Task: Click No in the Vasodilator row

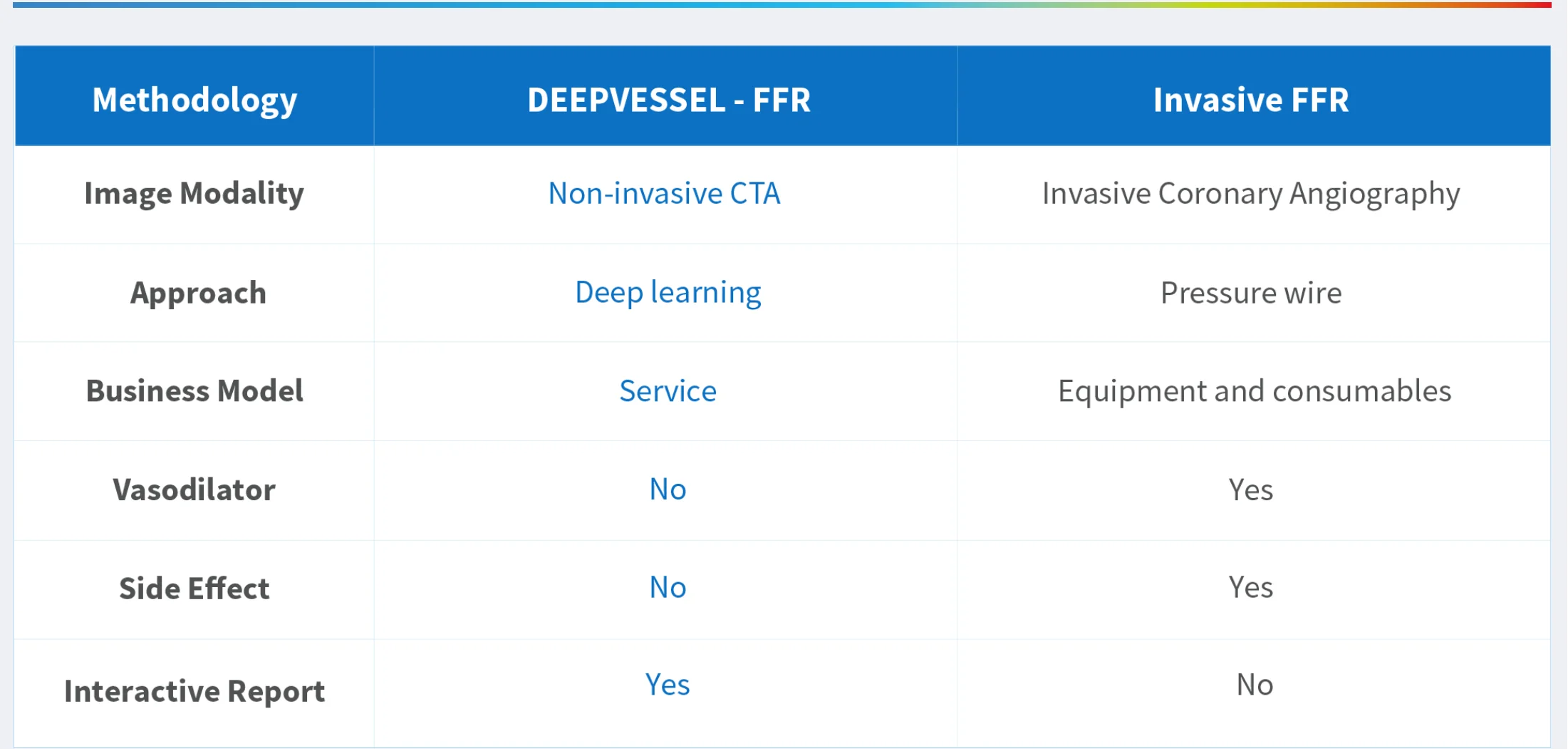Action: pyautogui.click(x=668, y=490)
